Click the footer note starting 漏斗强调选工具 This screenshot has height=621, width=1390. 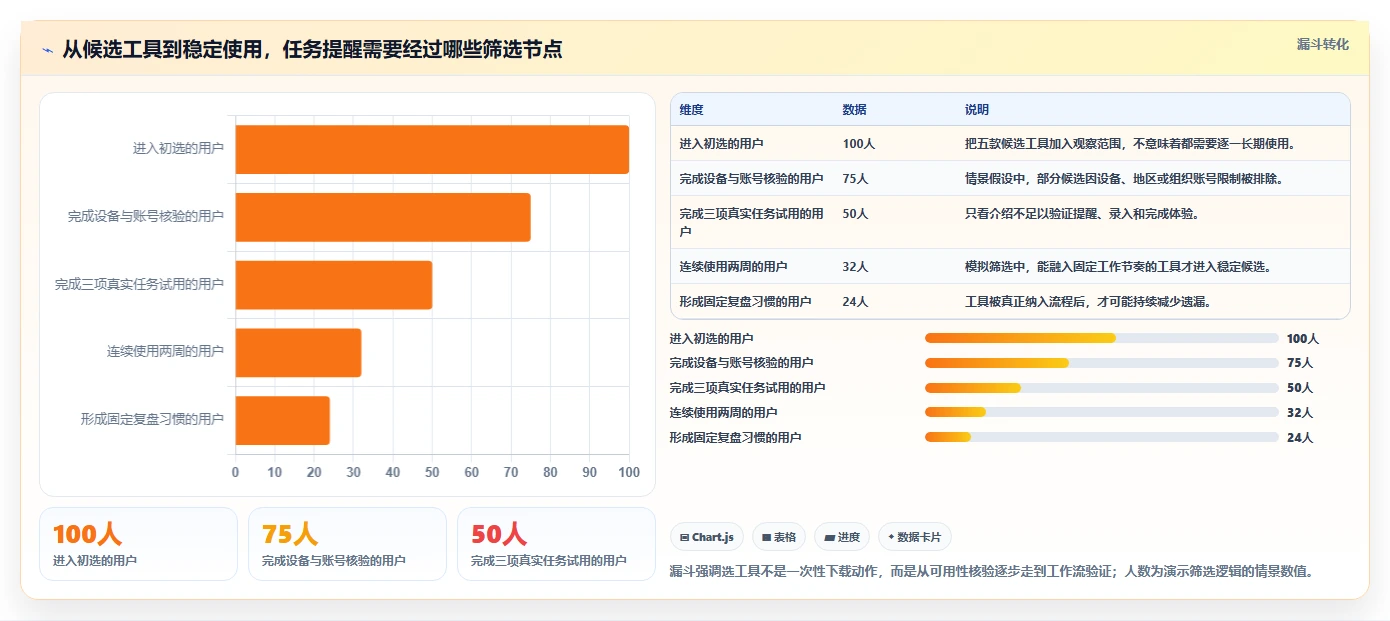tap(991, 572)
